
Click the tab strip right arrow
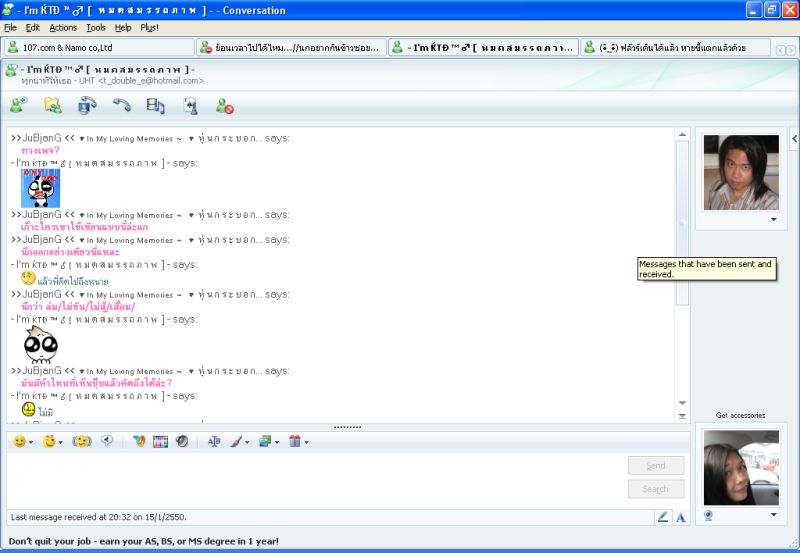point(790,50)
